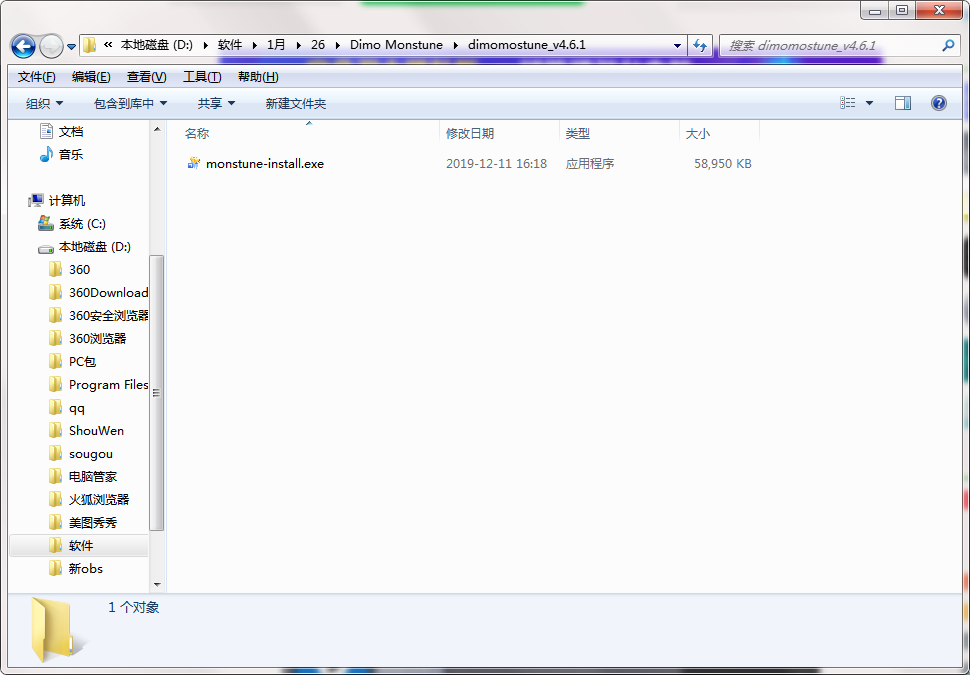970x675 pixels.
Task: Open the sougou folder in the tree
Action: [x=90, y=454]
